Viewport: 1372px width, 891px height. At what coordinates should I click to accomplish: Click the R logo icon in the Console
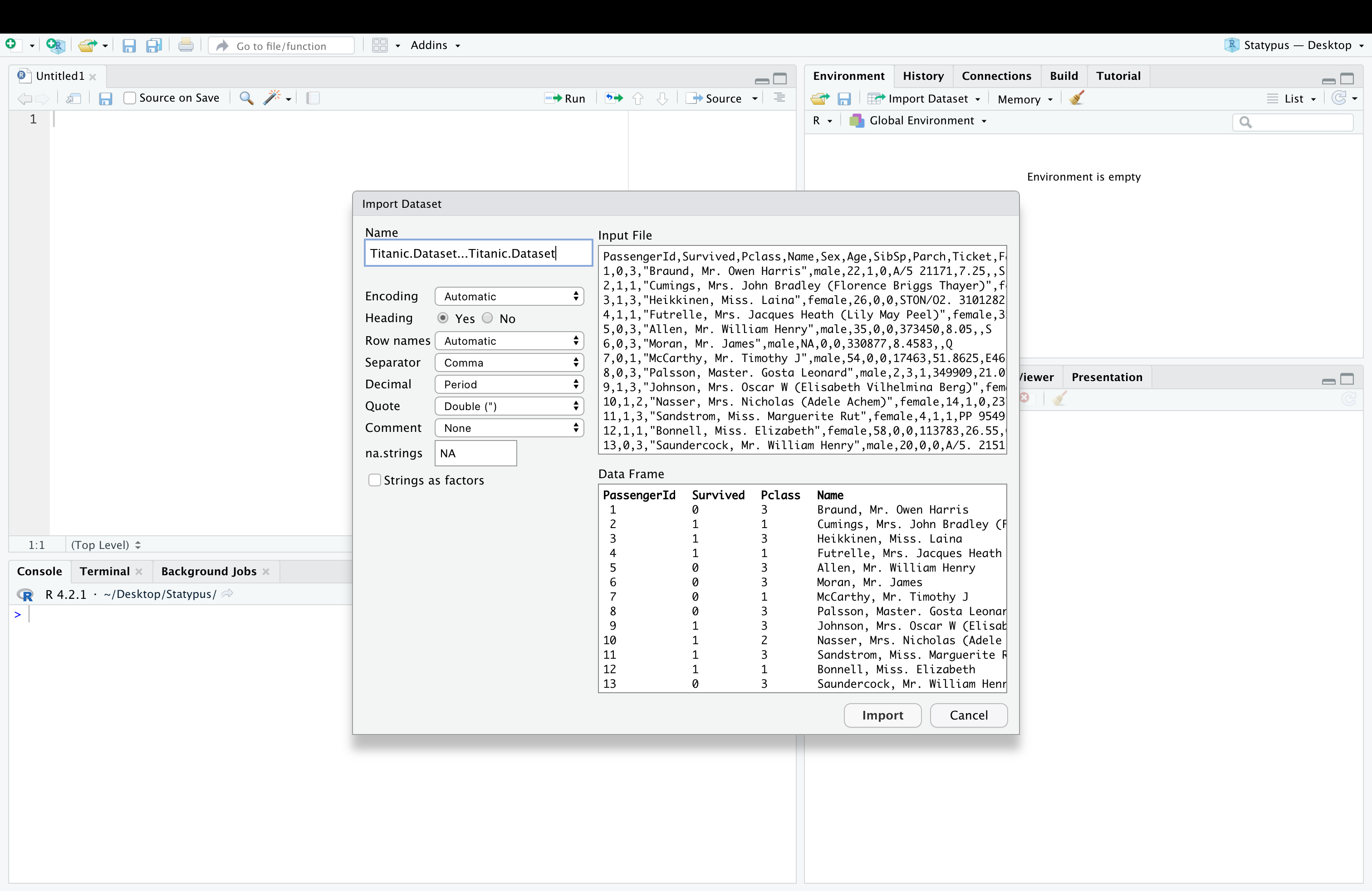point(25,594)
